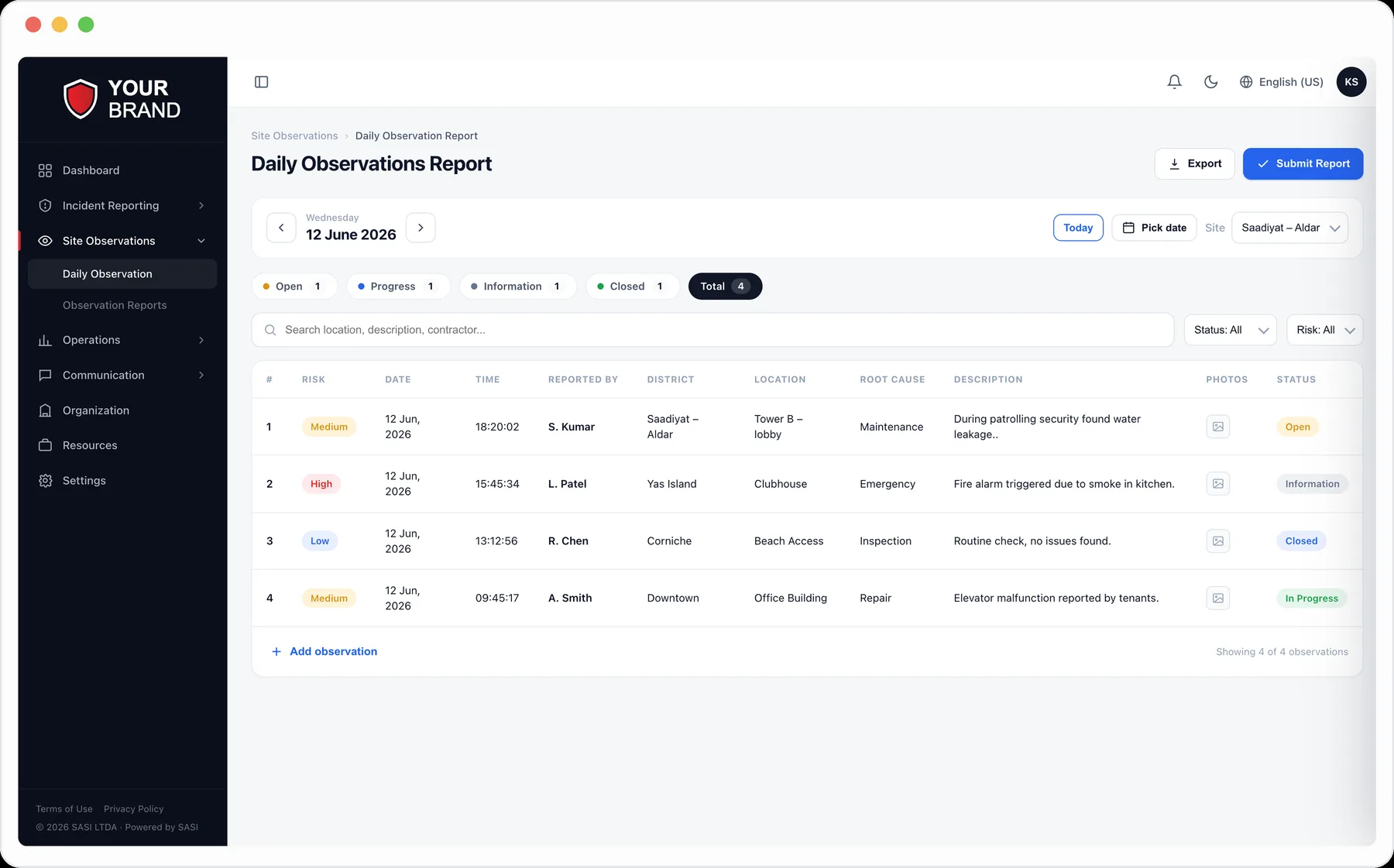Expand the Communication menu
The height and width of the screenshot is (868, 1394).
tap(122, 376)
